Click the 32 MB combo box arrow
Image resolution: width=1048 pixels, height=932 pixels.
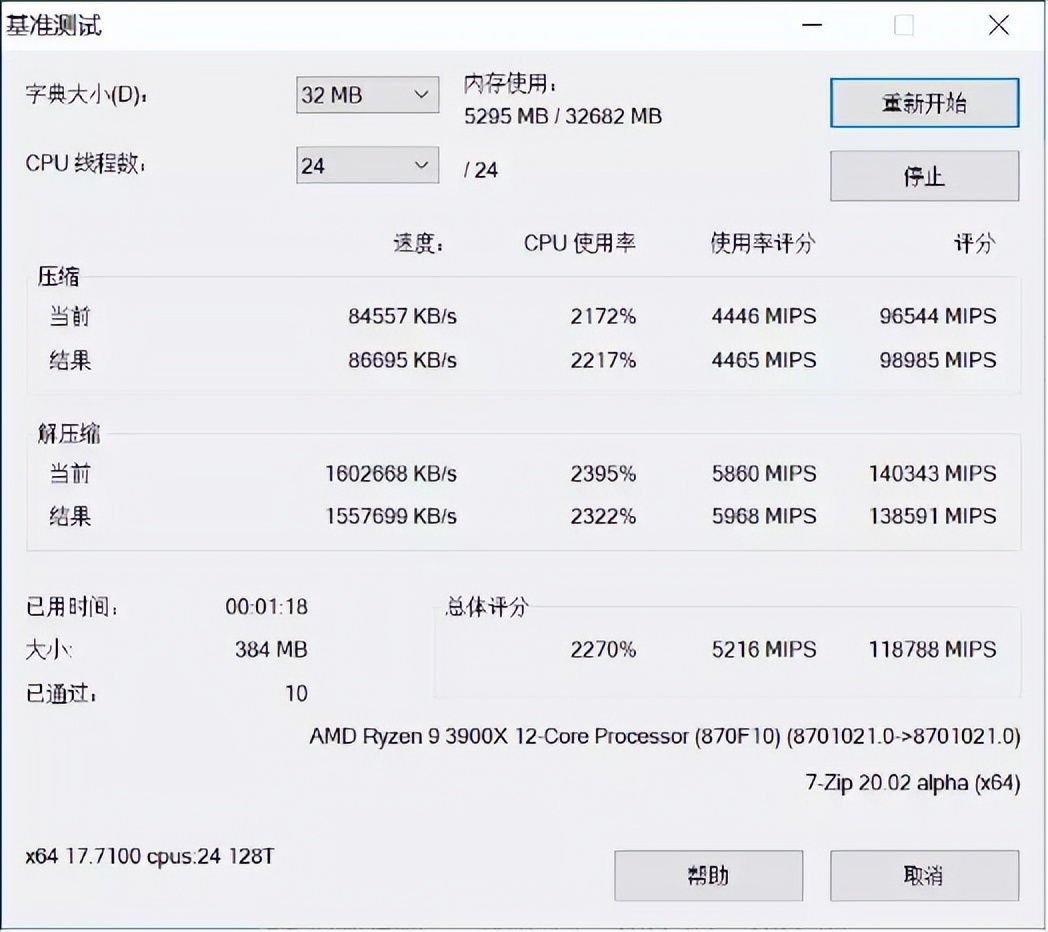[424, 95]
